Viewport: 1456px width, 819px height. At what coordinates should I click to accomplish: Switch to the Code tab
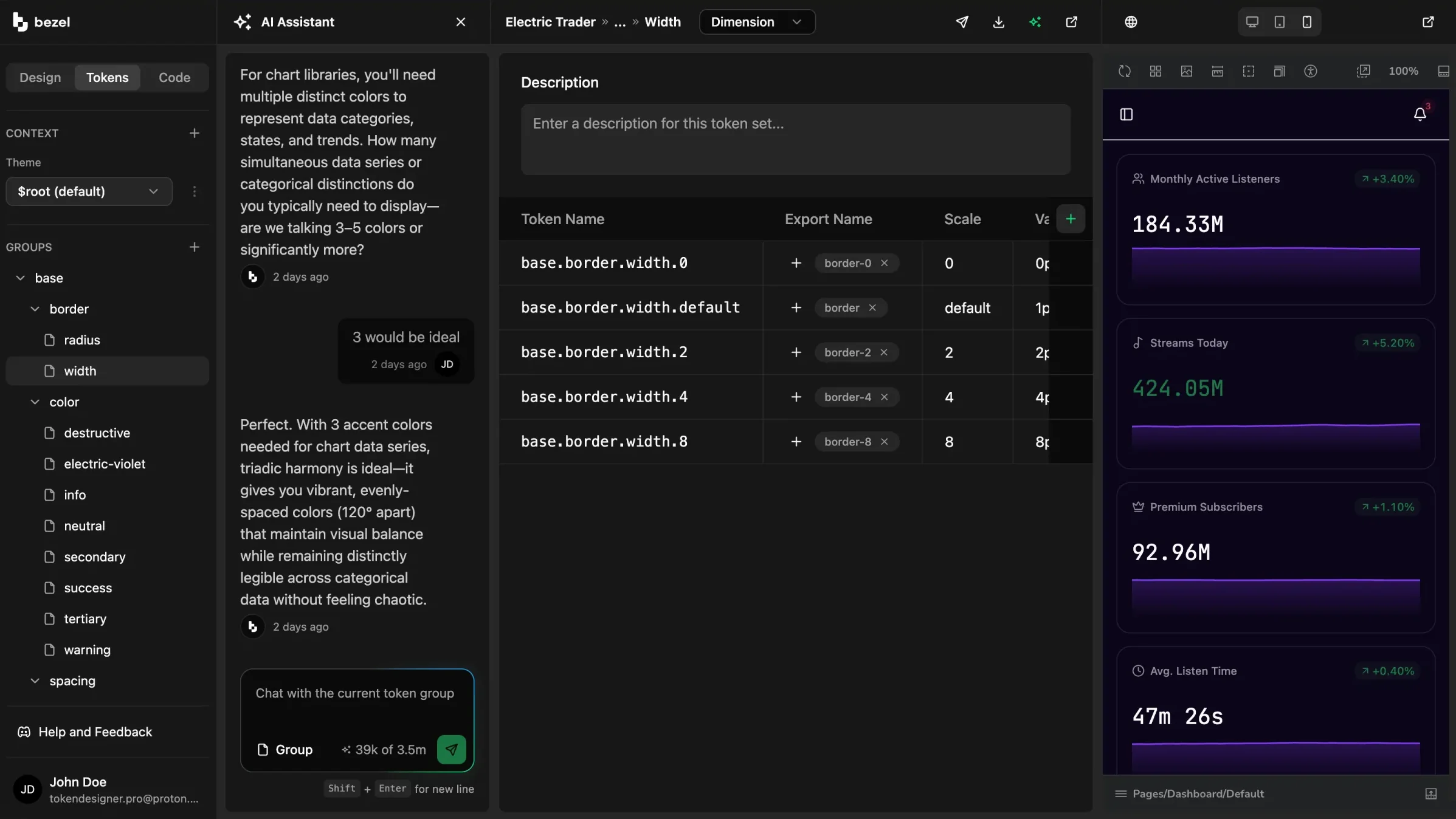[x=174, y=77]
